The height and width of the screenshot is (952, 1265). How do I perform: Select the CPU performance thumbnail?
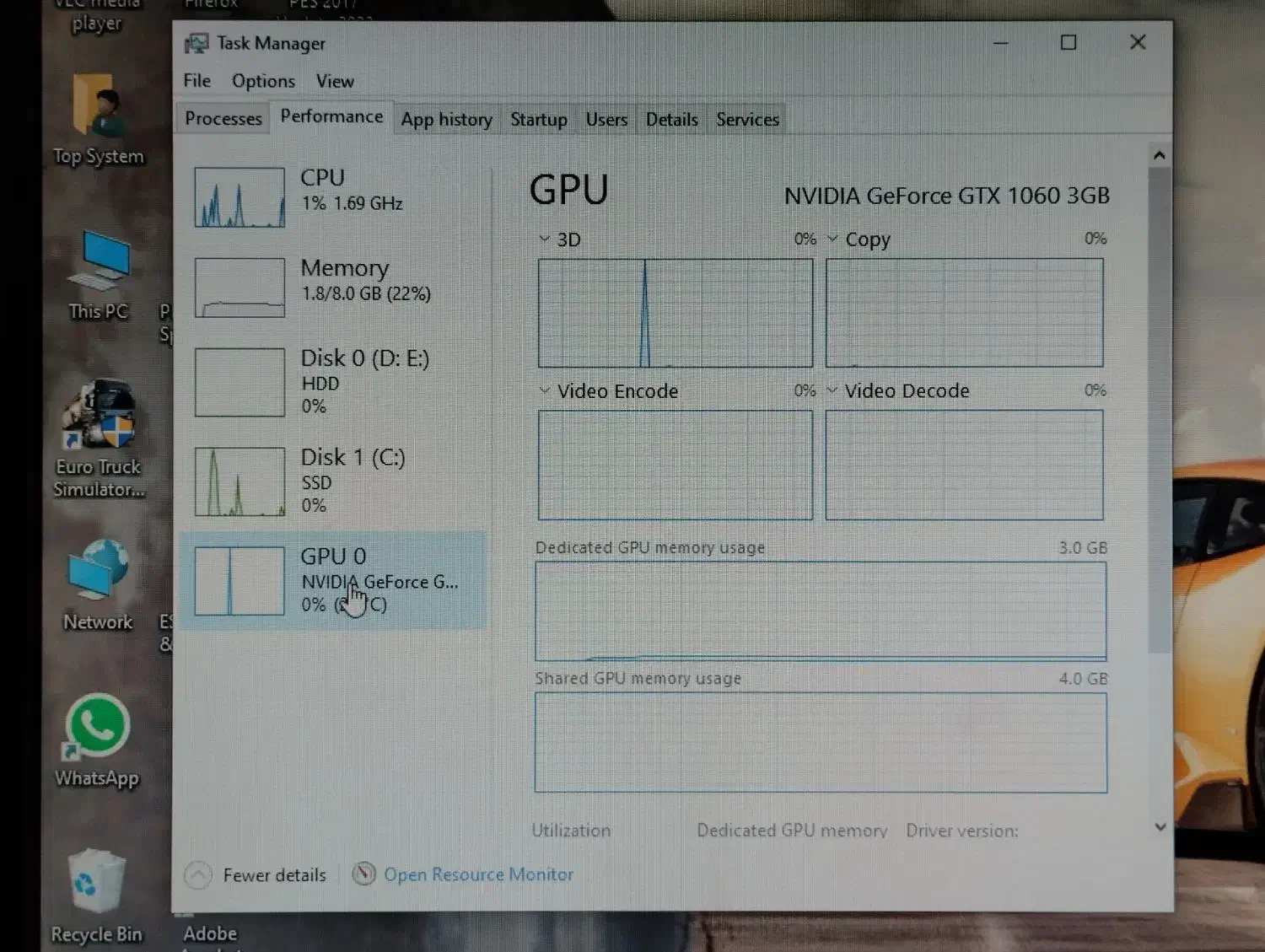pyautogui.click(x=240, y=197)
